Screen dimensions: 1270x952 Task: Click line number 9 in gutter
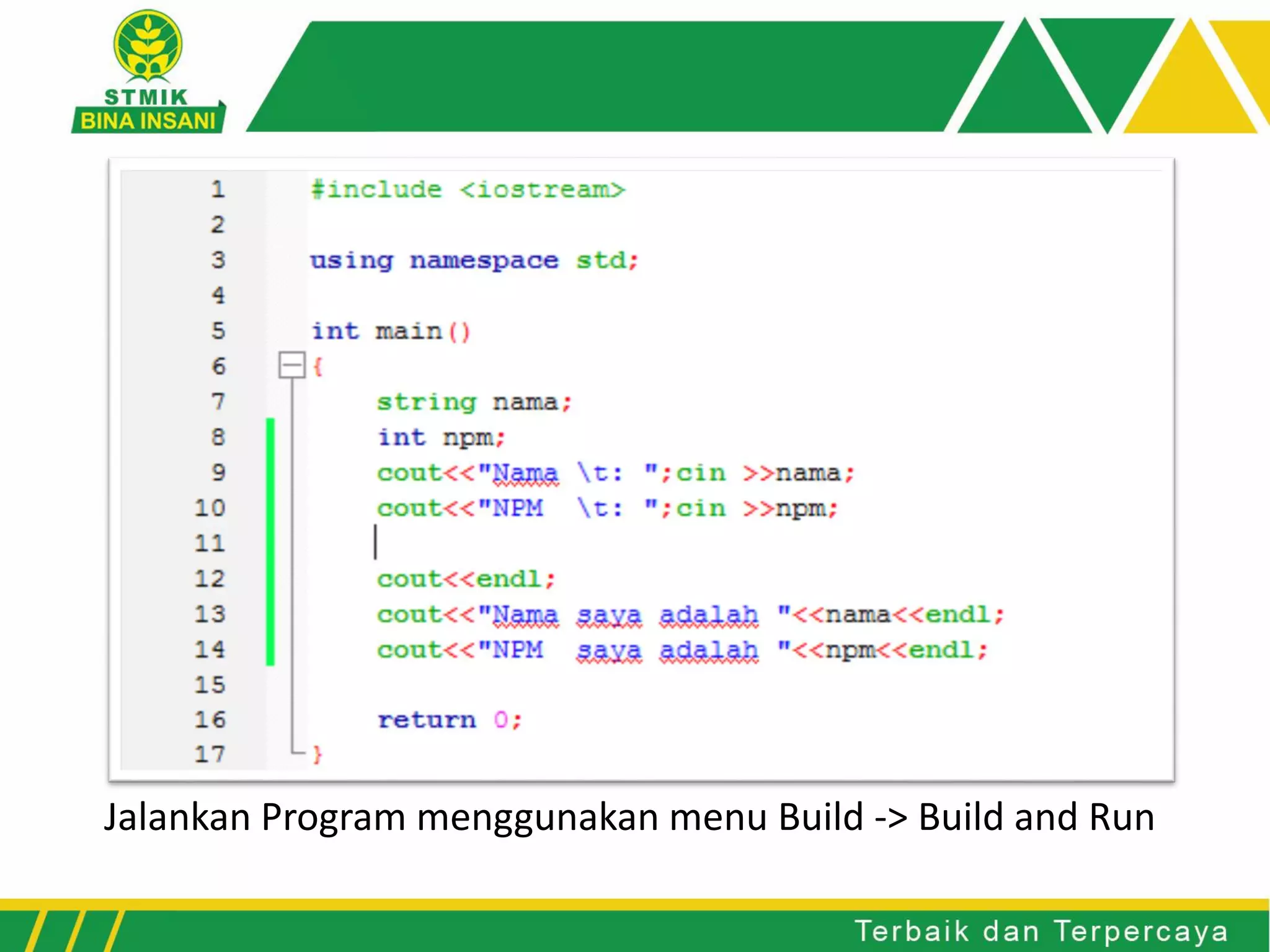click(x=218, y=472)
